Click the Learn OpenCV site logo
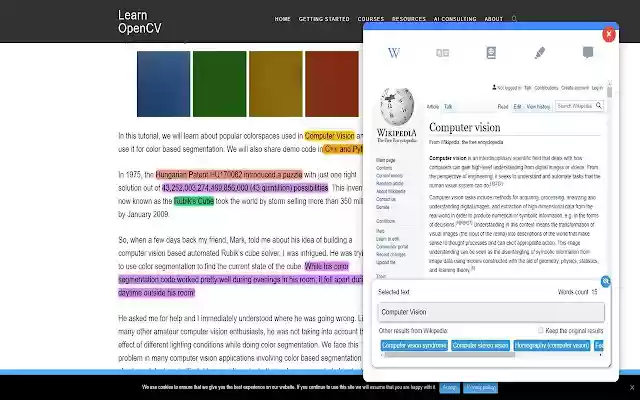 click(x=140, y=22)
